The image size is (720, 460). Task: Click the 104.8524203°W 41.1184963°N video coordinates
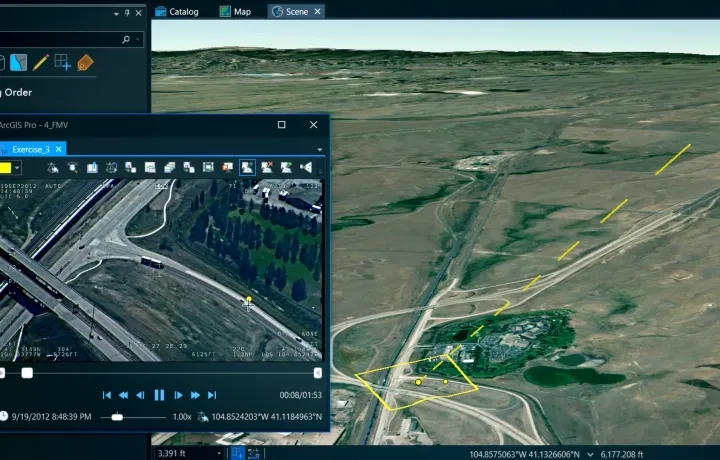267,417
